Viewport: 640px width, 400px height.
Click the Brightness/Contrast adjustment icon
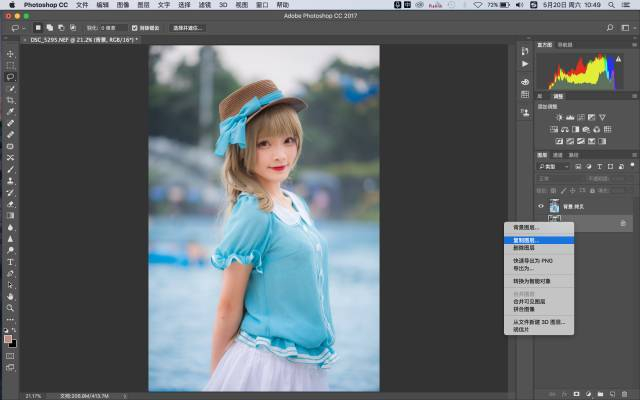click(557, 117)
